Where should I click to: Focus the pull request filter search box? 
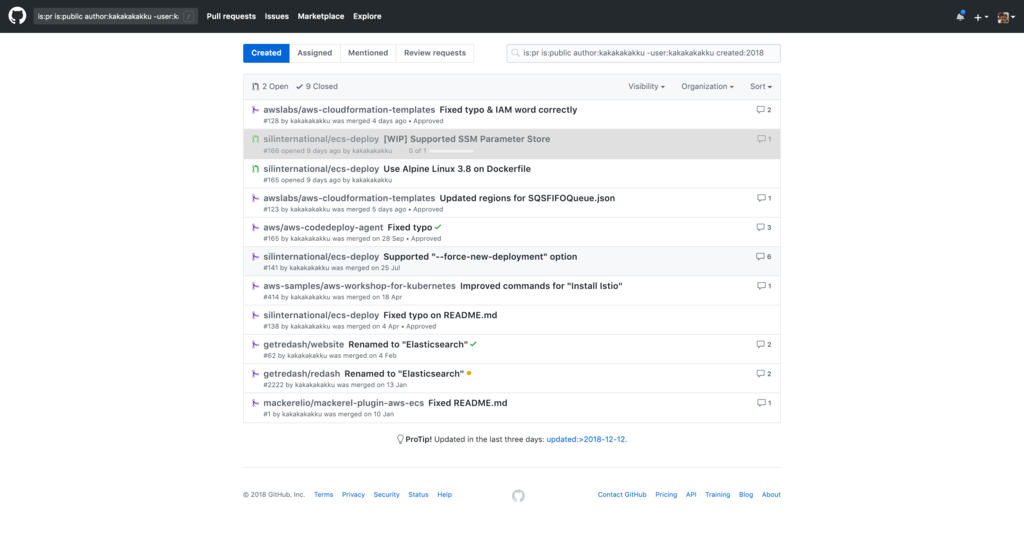point(643,53)
